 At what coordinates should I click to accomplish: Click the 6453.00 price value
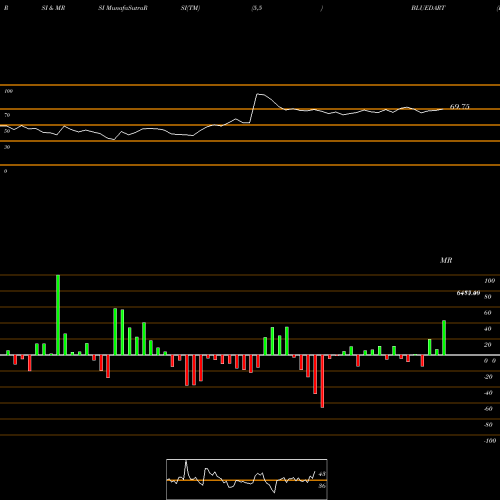tap(468, 293)
